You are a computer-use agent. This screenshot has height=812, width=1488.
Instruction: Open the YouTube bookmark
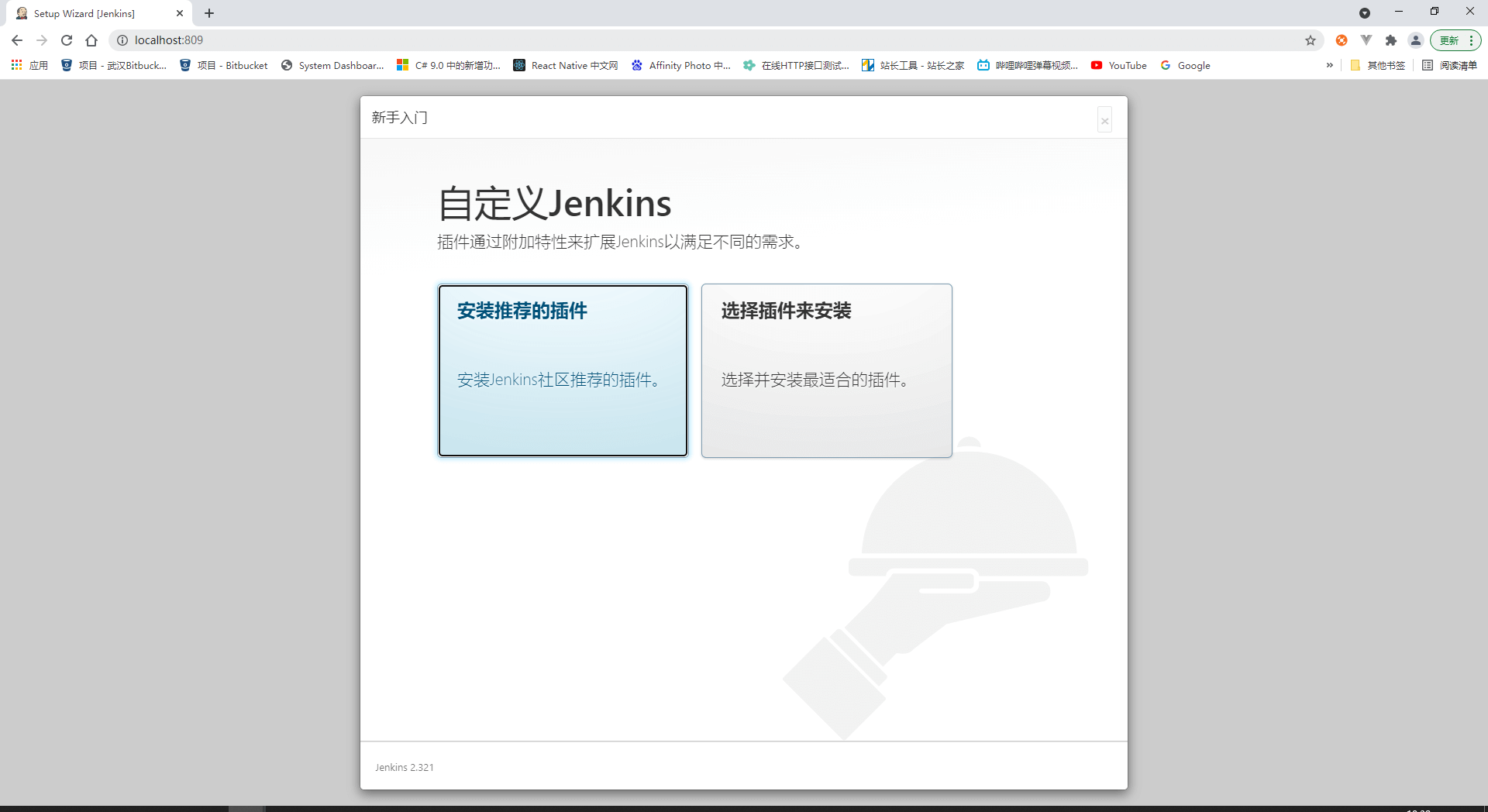pos(1118,65)
